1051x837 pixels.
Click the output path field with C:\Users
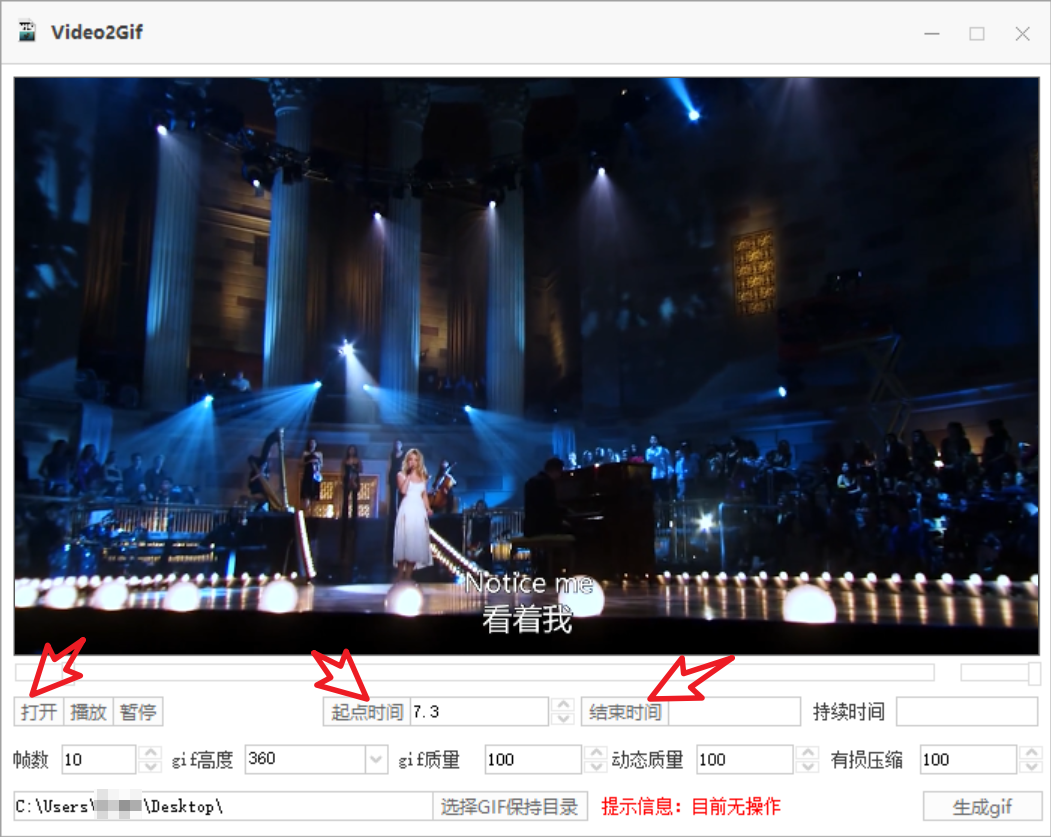(223, 806)
